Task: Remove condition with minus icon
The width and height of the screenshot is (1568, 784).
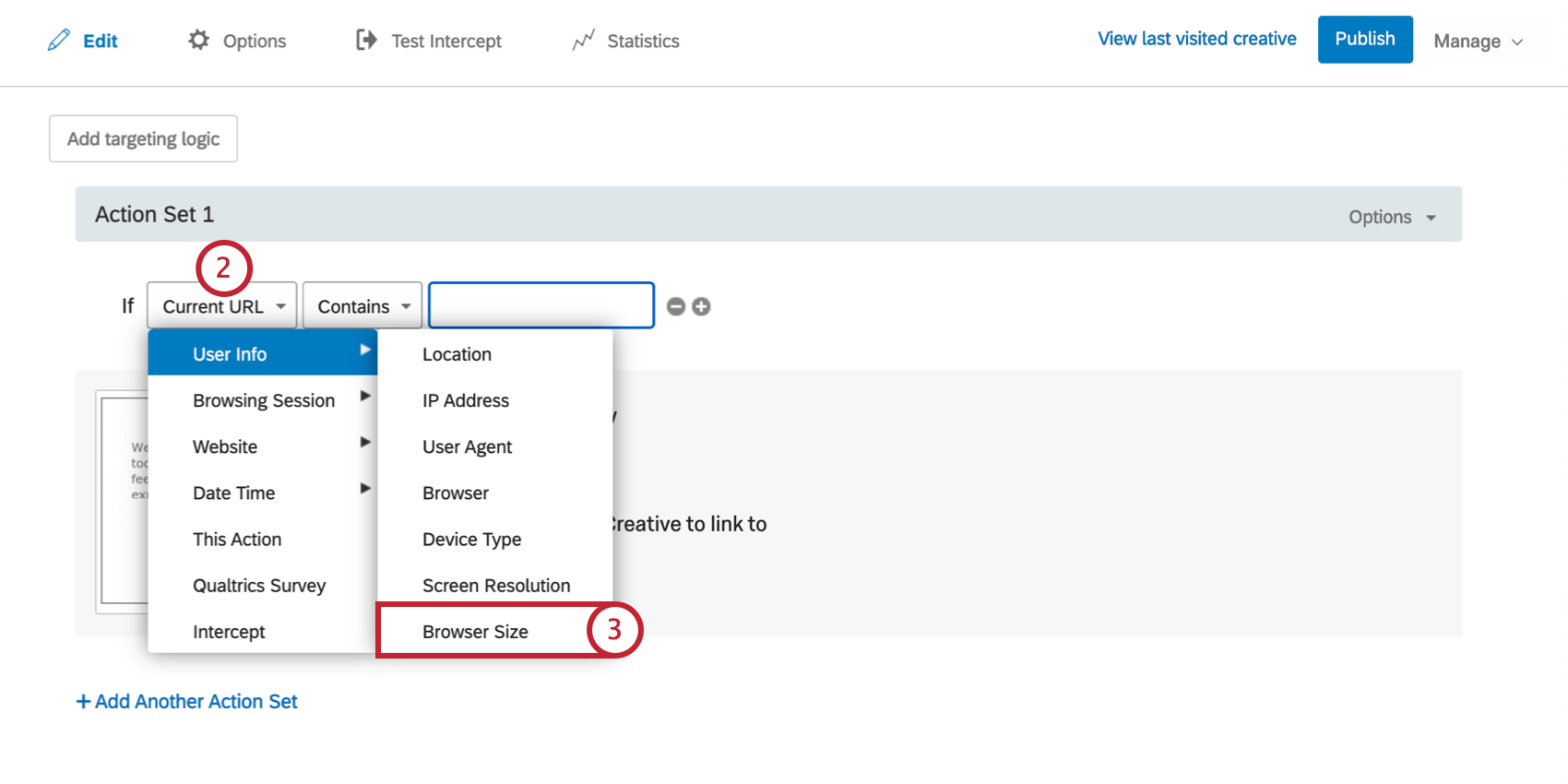Action: pos(676,306)
